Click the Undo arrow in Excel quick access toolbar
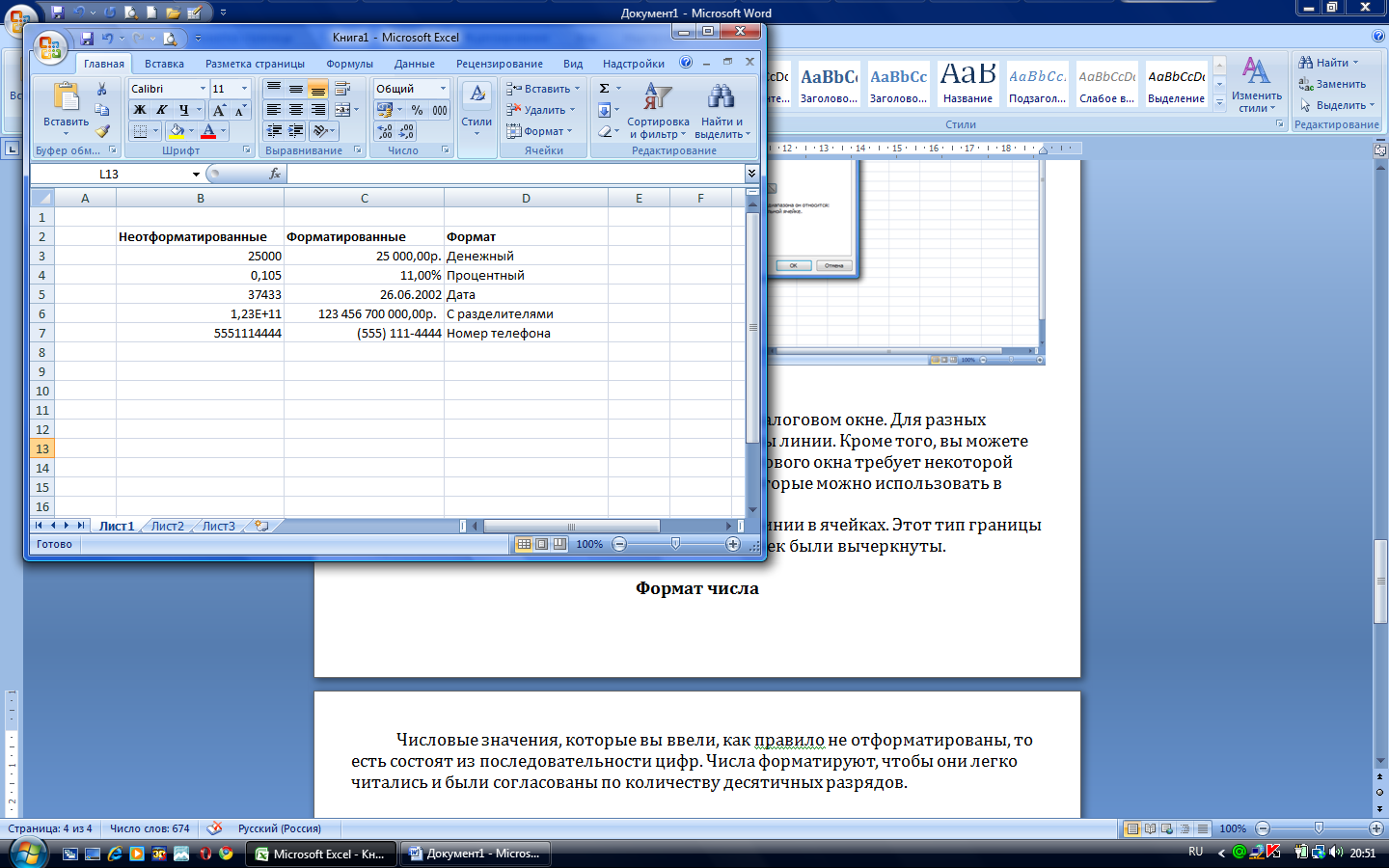 (x=107, y=39)
